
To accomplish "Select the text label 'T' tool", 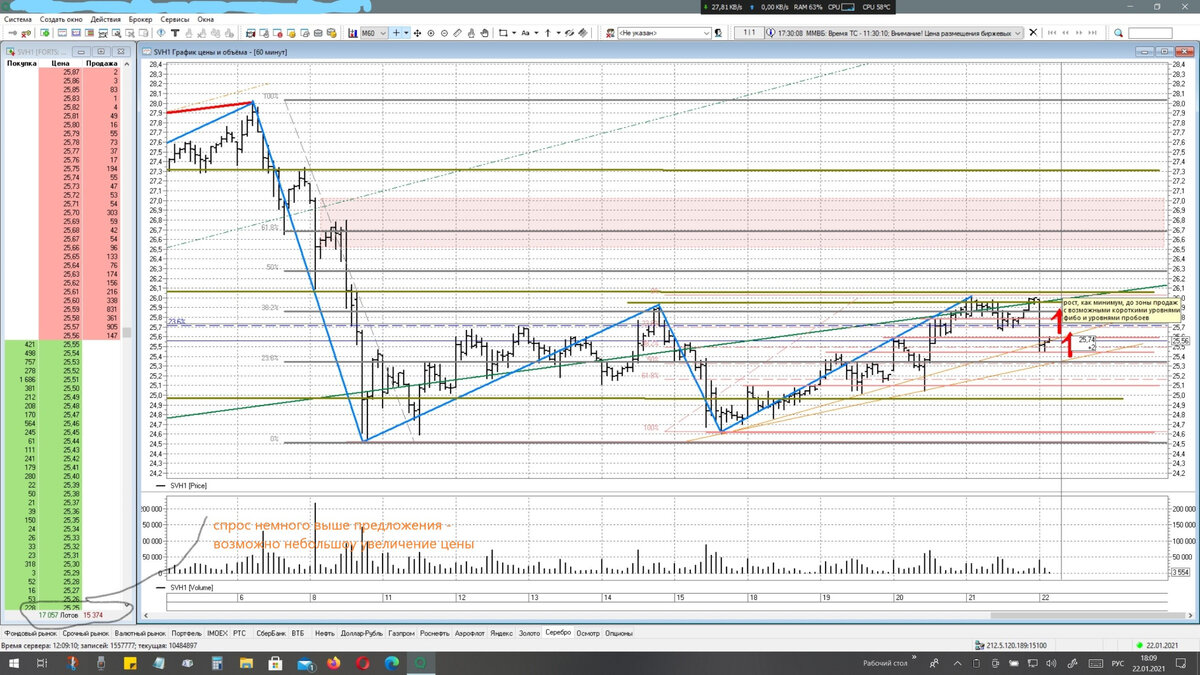I will pyautogui.click(x=175, y=33).
